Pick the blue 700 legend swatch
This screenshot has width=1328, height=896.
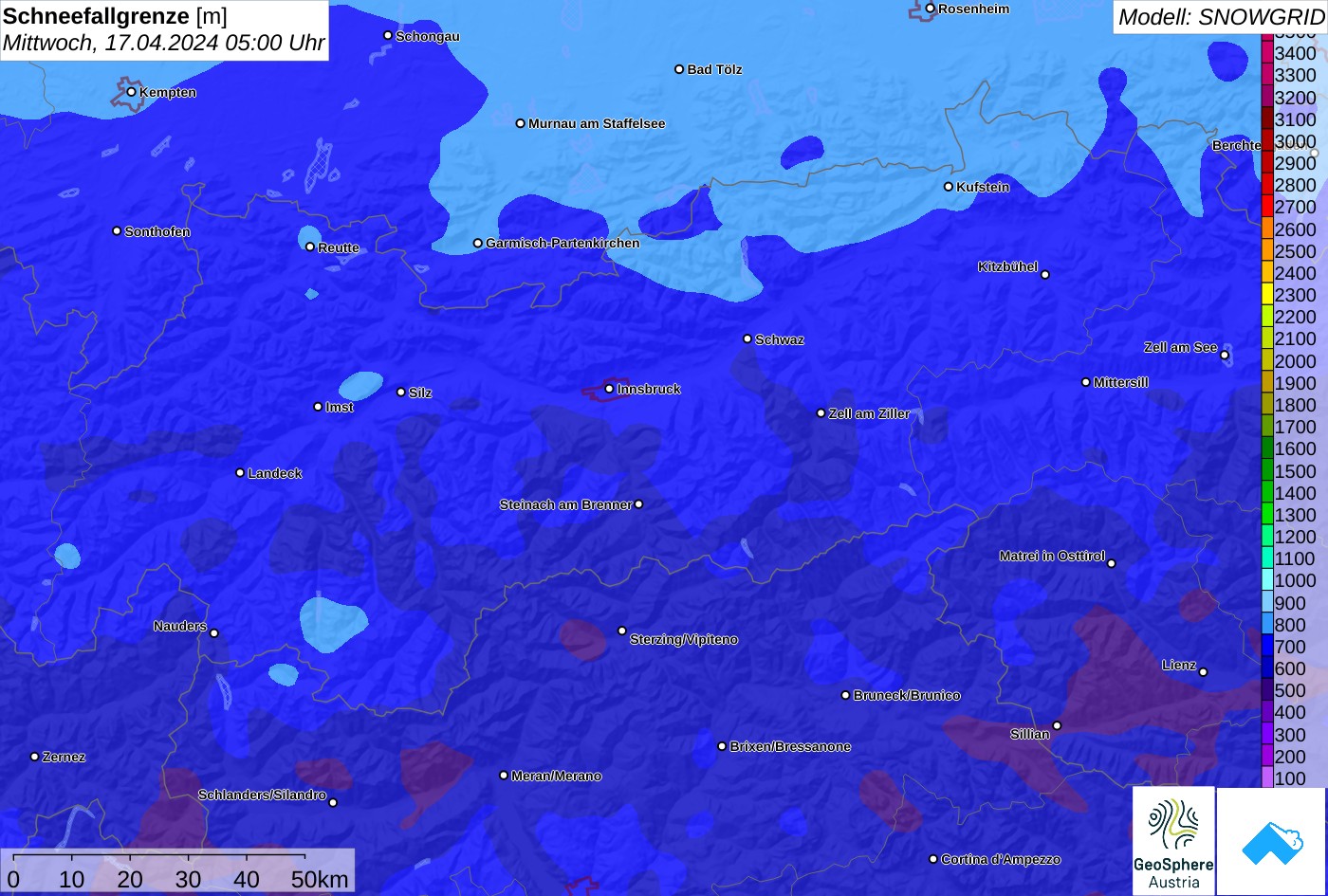pyautogui.click(x=1267, y=647)
